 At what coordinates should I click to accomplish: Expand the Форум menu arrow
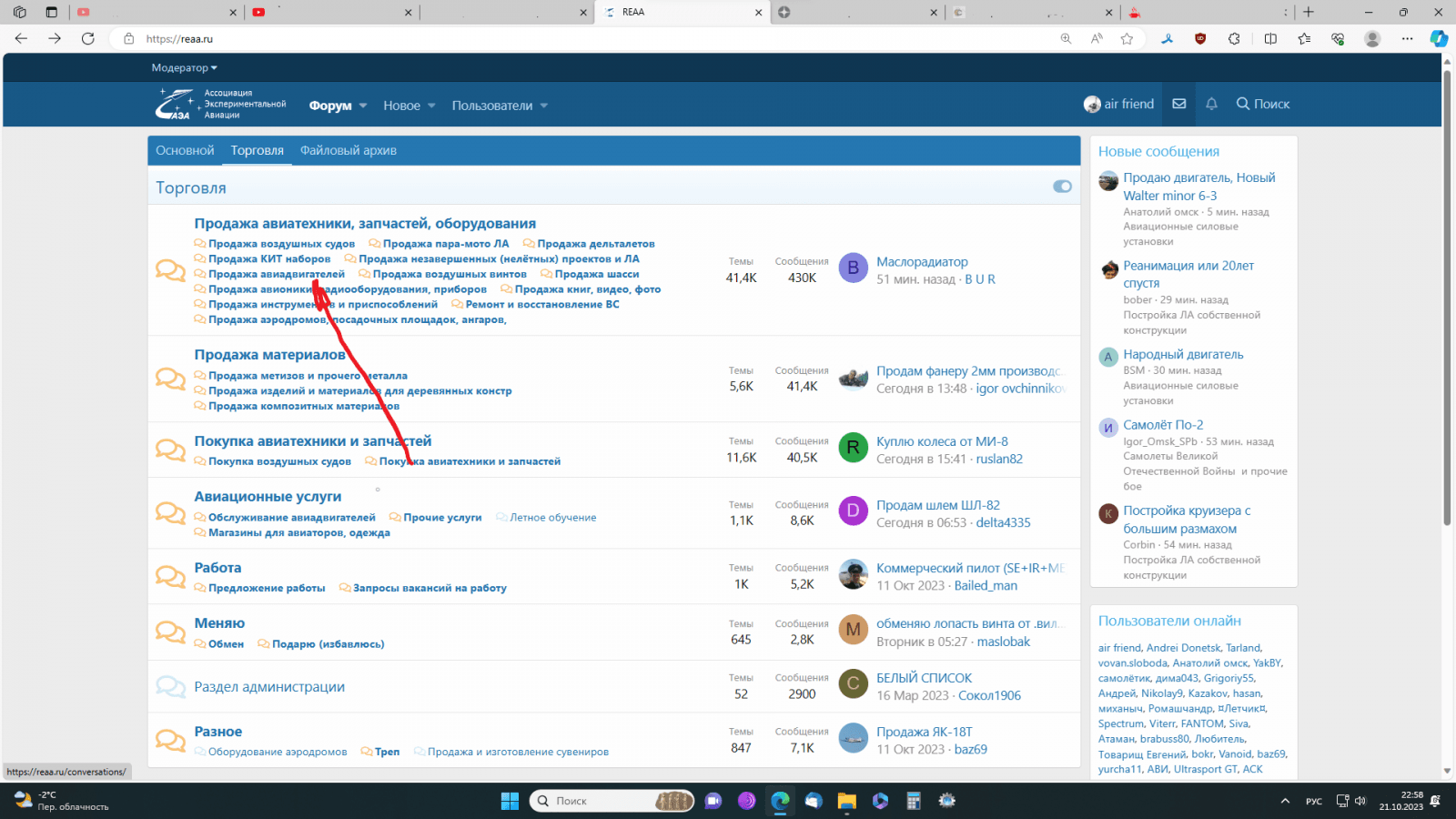363,106
